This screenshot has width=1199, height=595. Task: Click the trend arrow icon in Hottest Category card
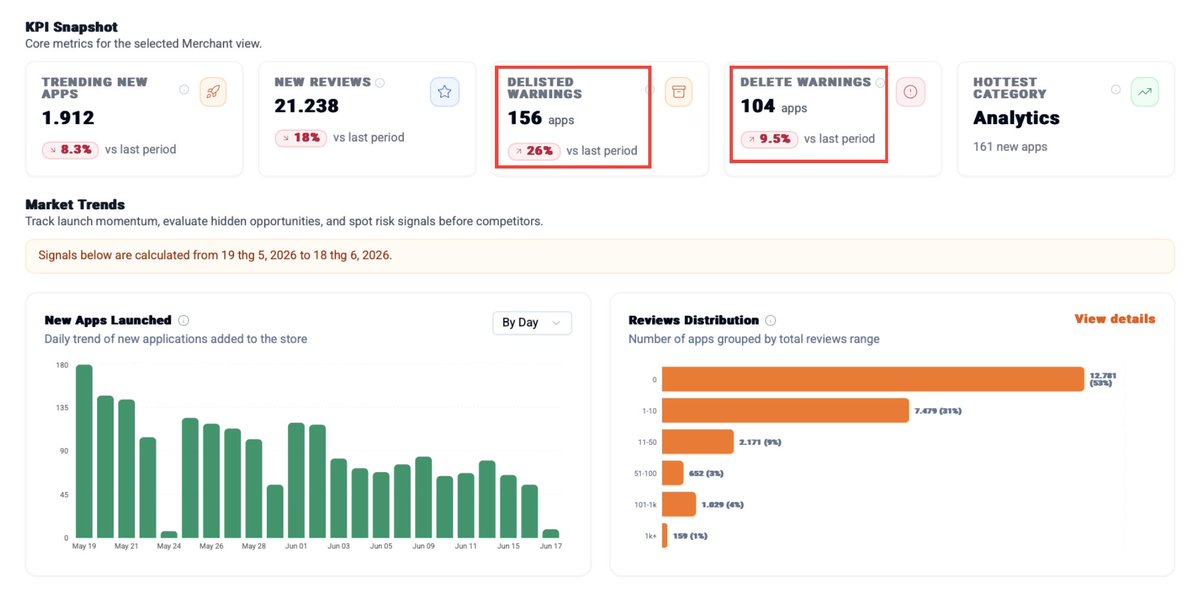coord(1144,92)
